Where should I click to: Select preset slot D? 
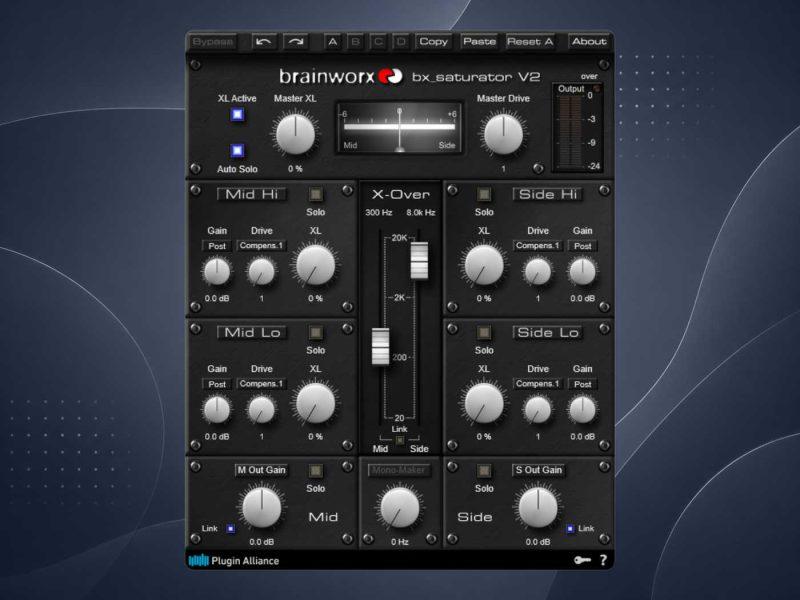point(402,42)
